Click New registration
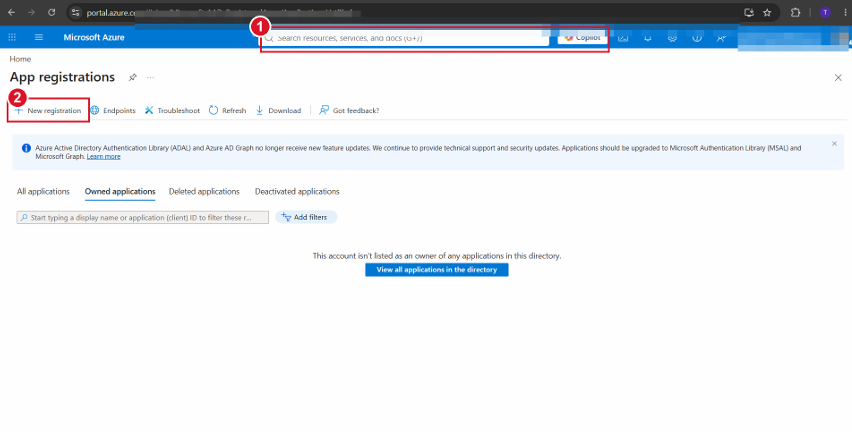Viewport: 852px width, 432px height. 48,110
